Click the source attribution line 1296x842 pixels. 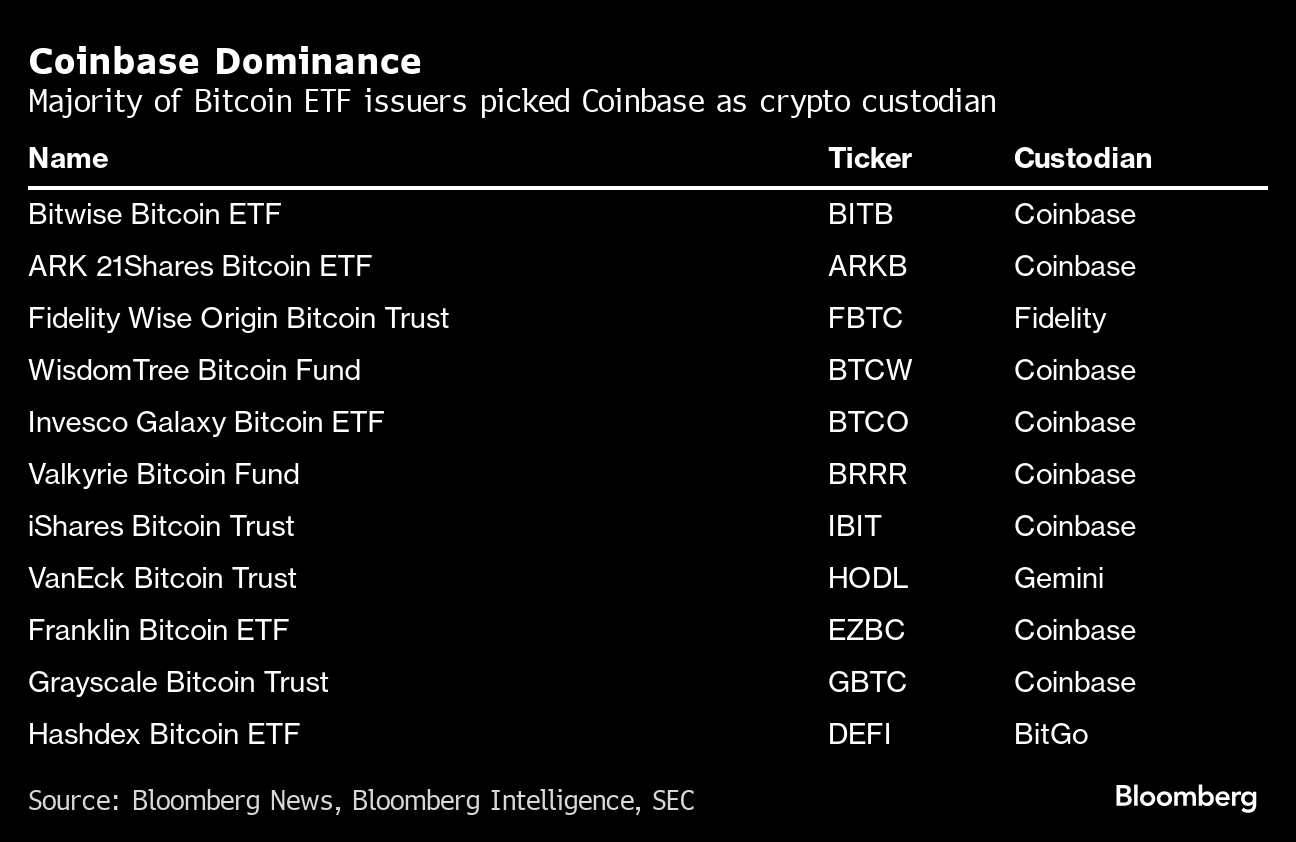point(361,800)
